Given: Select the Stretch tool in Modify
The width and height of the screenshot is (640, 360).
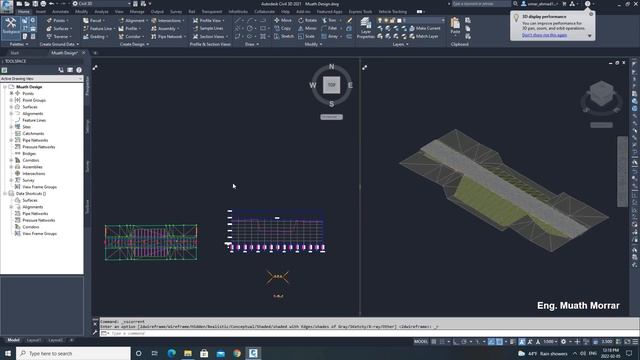Looking at the screenshot, I should coord(284,36).
